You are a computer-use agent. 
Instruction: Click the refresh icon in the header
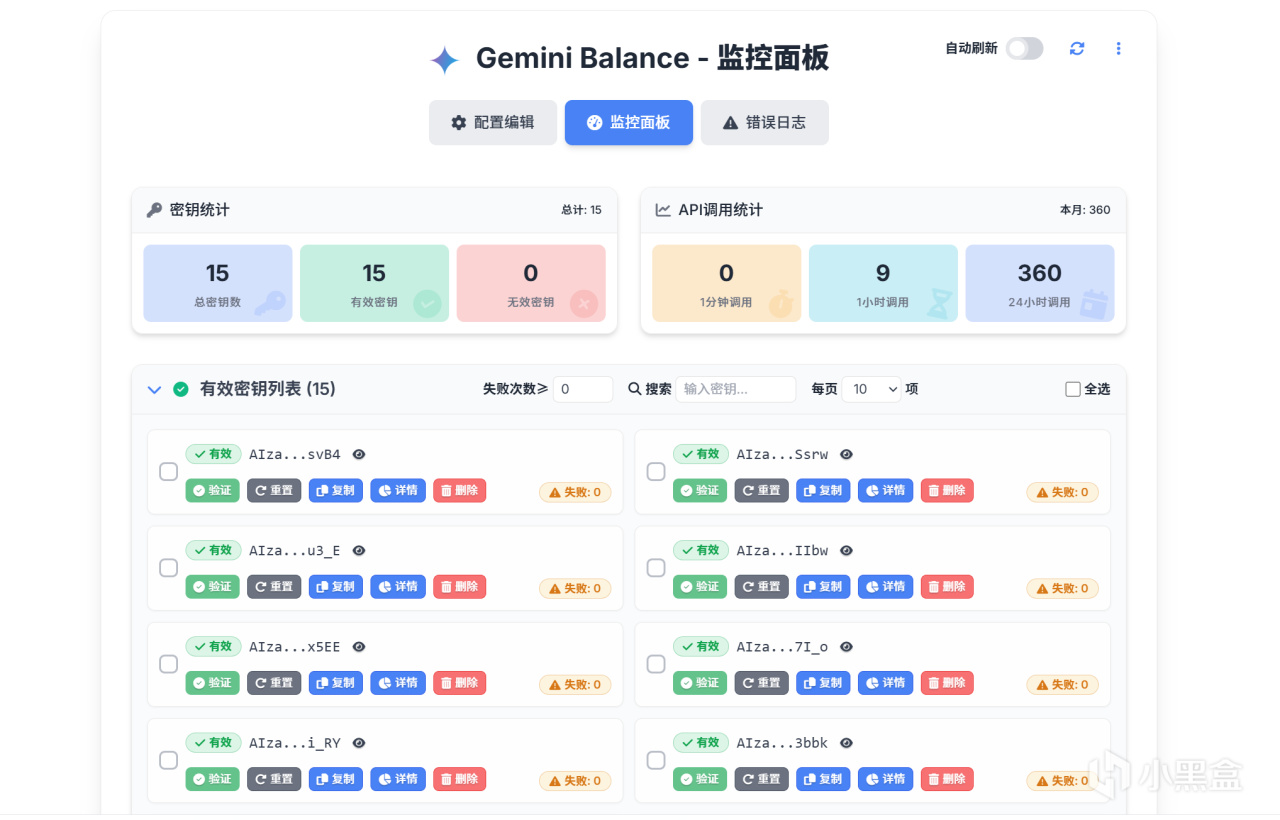[x=1077, y=48]
